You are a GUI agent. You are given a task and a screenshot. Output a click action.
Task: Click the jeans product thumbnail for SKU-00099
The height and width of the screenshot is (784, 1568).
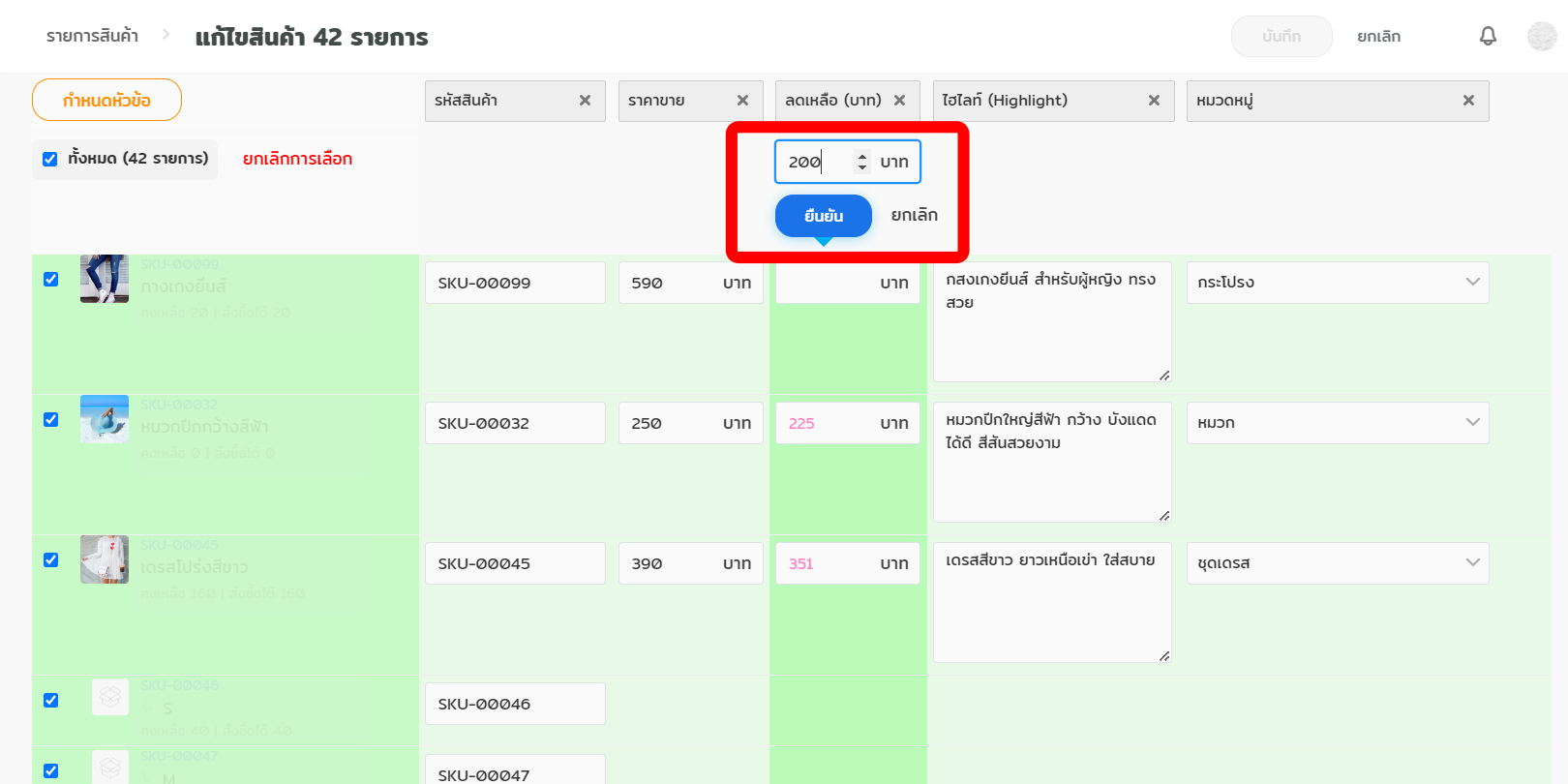(x=105, y=279)
